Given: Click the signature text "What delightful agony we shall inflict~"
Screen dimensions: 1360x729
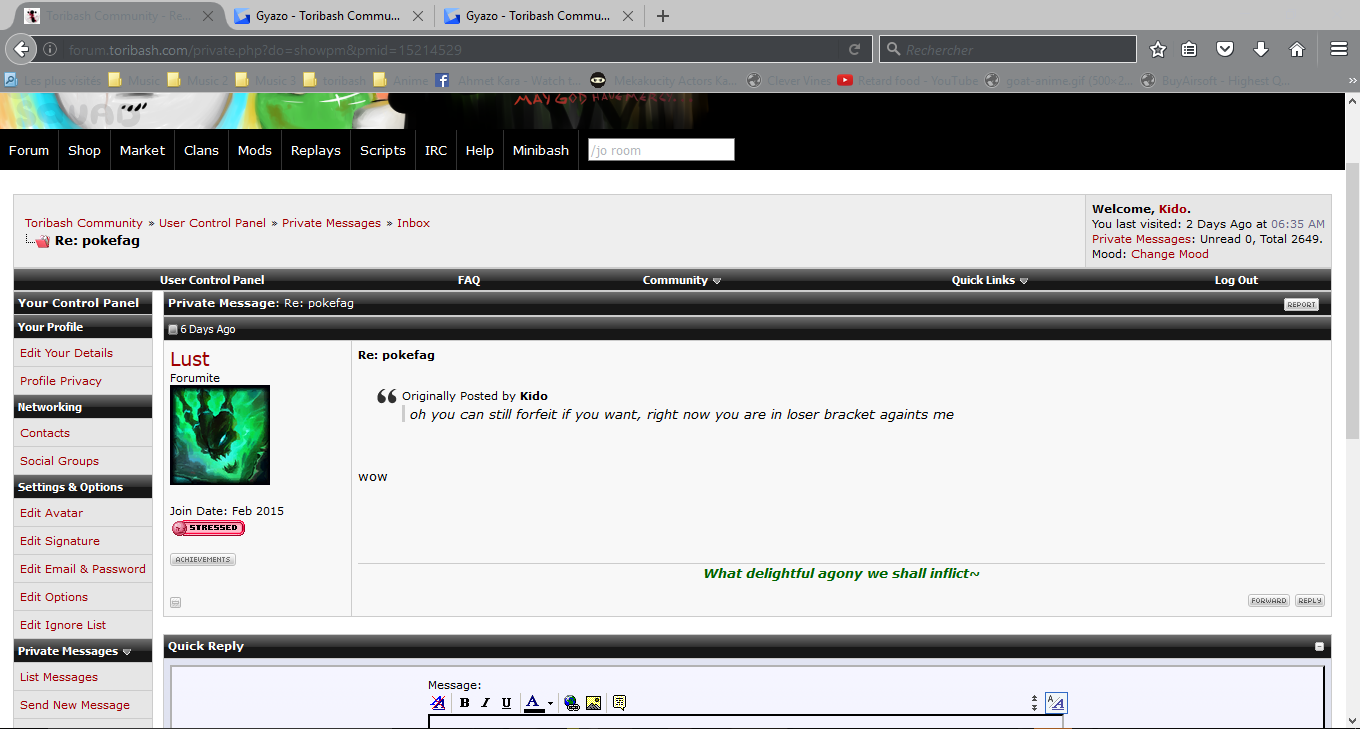Looking at the screenshot, I should [842, 573].
